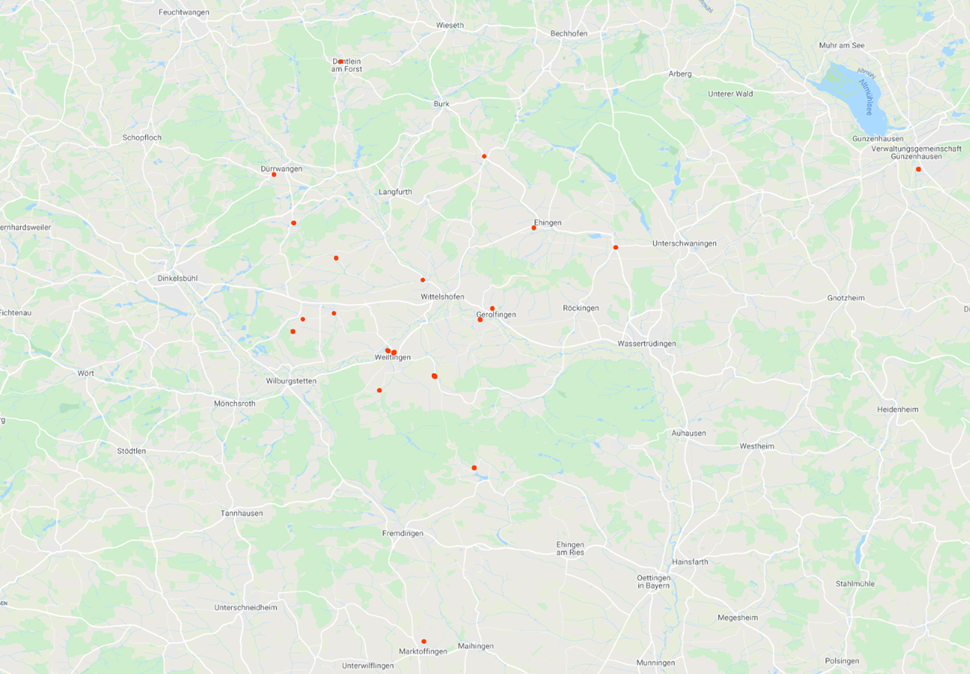Viewport: 970px width, 674px height.
Task: Select the red marker at Ehingen
Action: point(534,228)
